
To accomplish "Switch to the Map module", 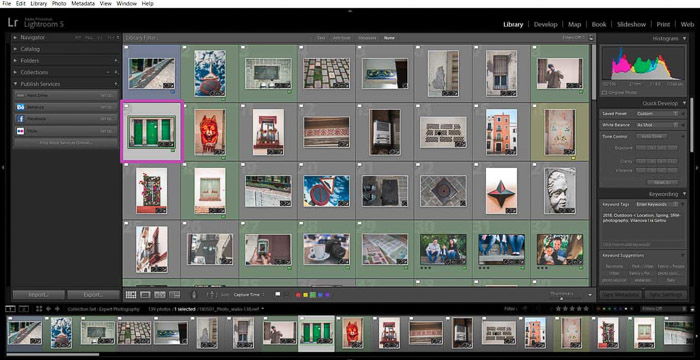I will (x=575, y=25).
